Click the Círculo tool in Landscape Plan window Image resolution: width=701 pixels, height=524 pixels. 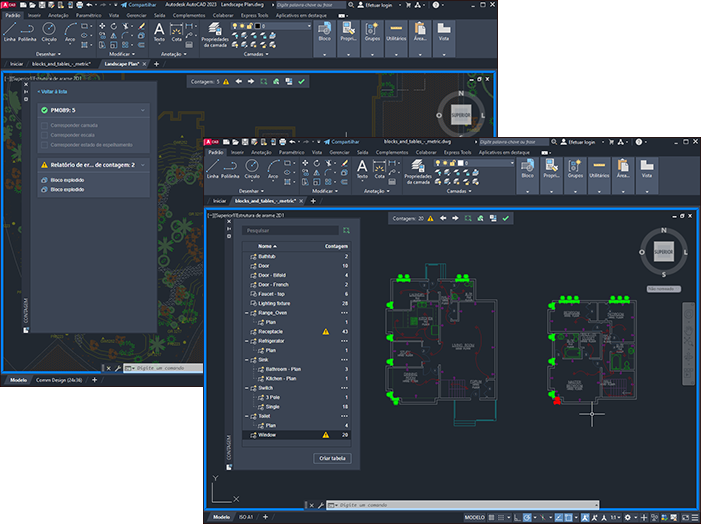click(49, 31)
